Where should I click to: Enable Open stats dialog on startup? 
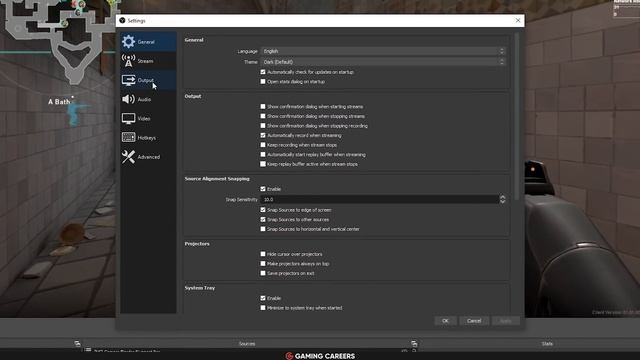(x=263, y=82)
